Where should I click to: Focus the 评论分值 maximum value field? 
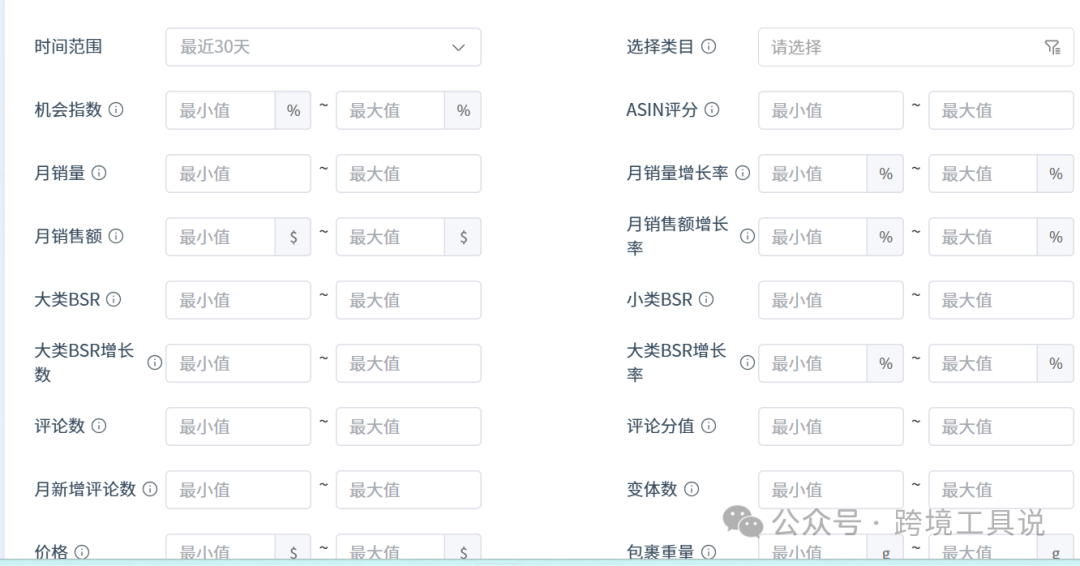[1001, 427]
